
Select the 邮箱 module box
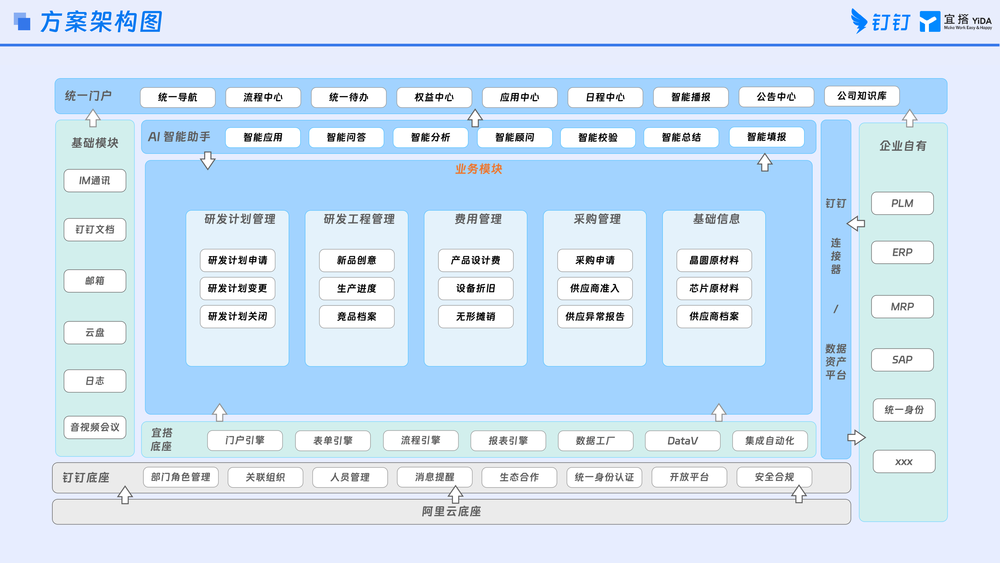point(94,281)
